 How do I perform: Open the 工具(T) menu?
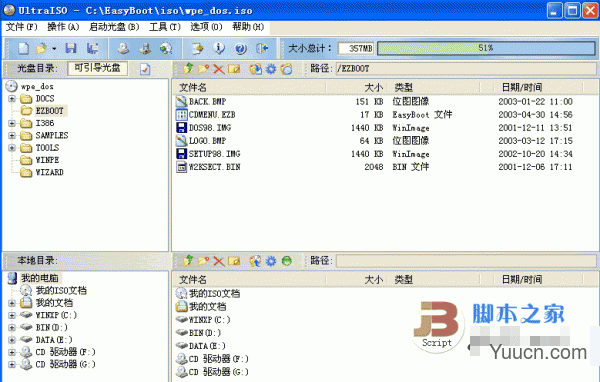click(x=165, y=27)
